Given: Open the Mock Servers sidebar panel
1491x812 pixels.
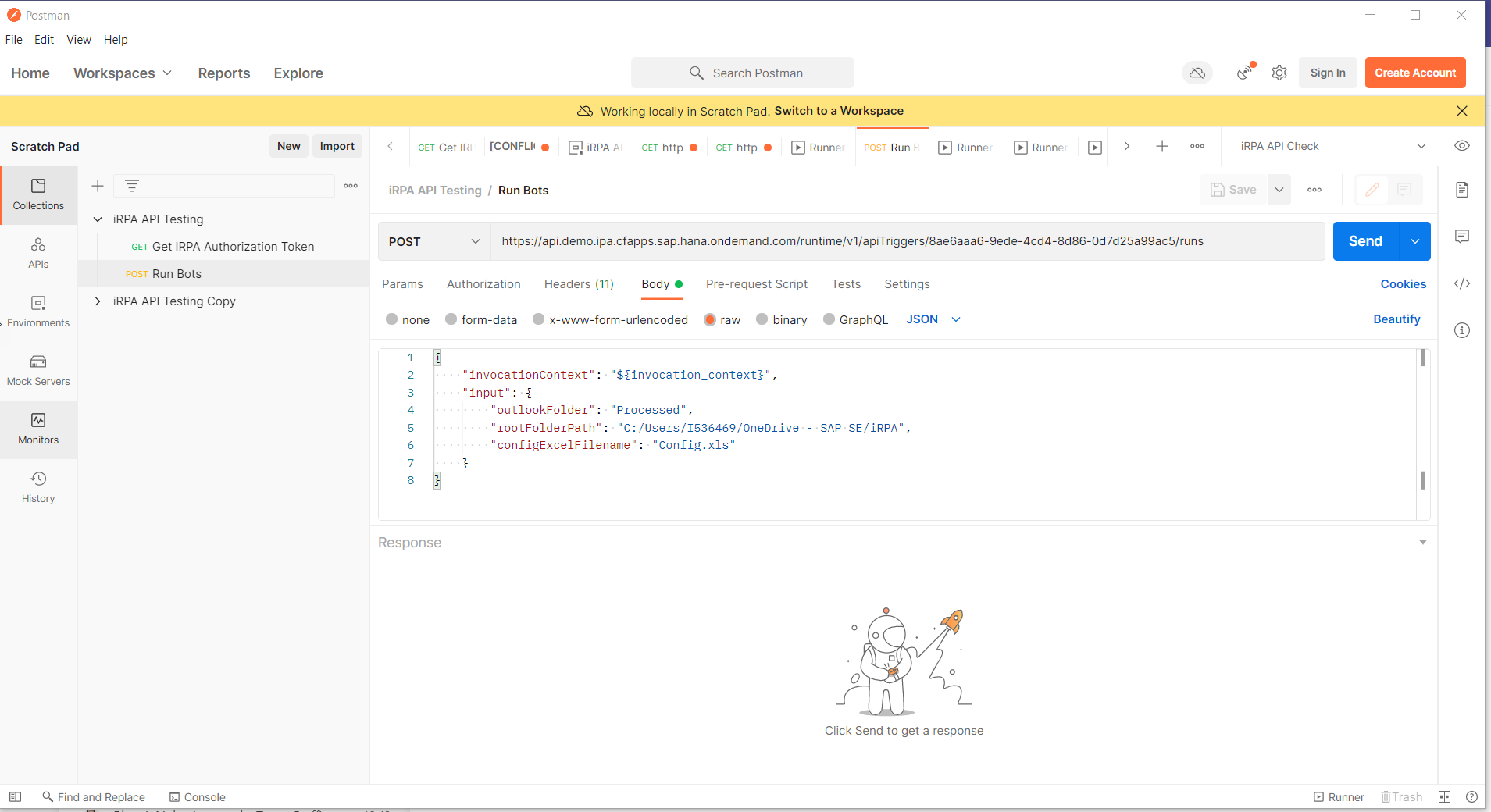Looking at the screenshot, I should [x=38, y=371].
